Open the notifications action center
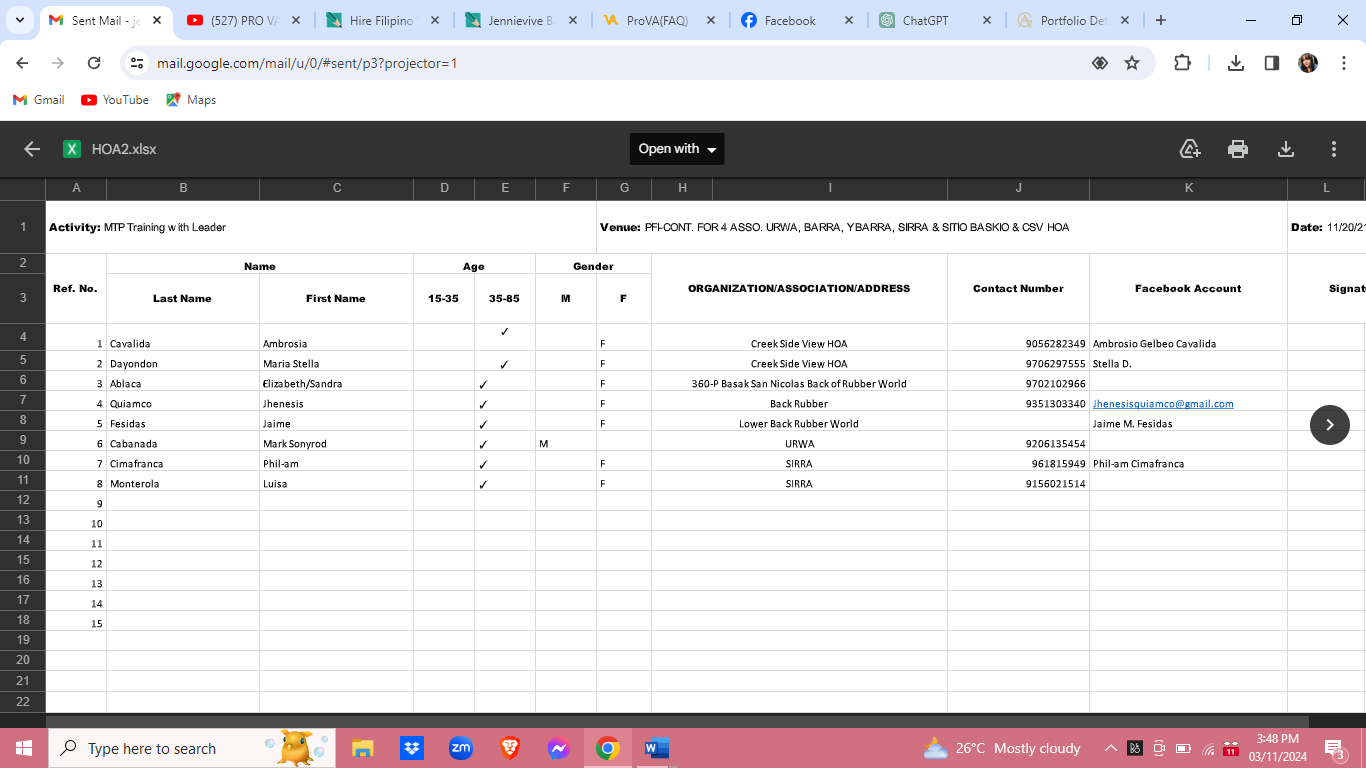 1334,748
